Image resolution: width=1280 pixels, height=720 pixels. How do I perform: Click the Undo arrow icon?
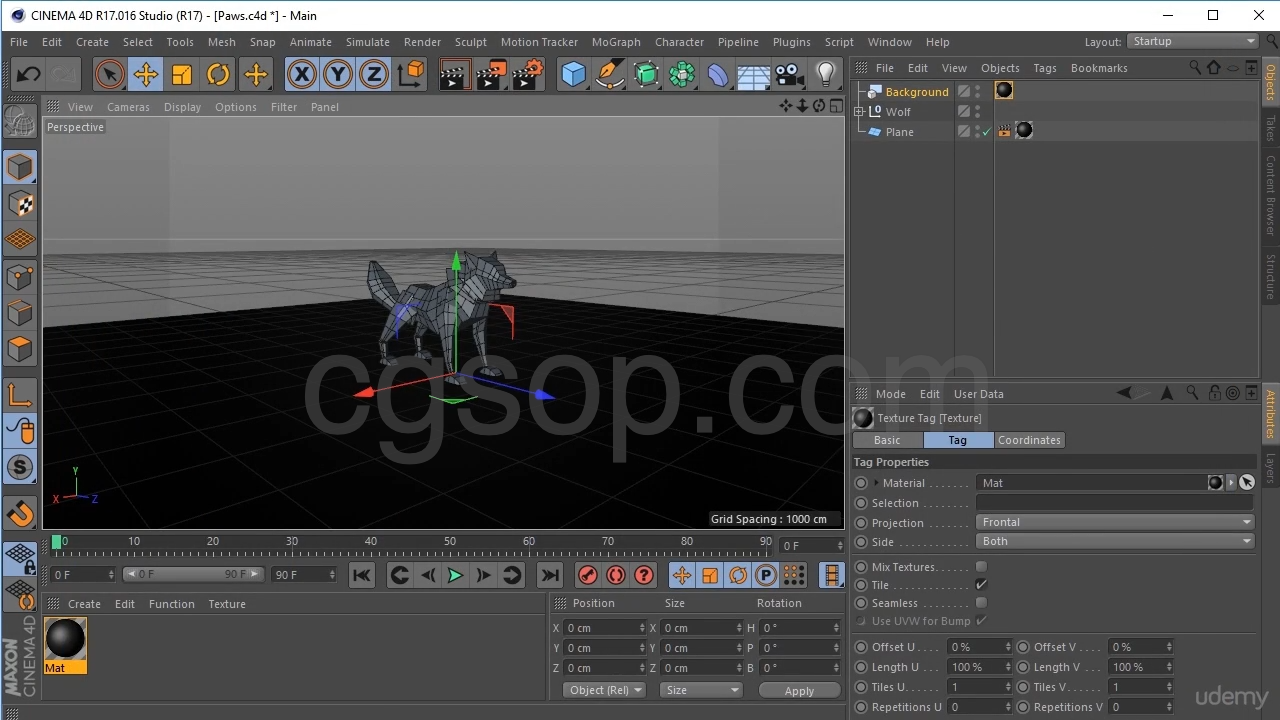click(28, 75)
